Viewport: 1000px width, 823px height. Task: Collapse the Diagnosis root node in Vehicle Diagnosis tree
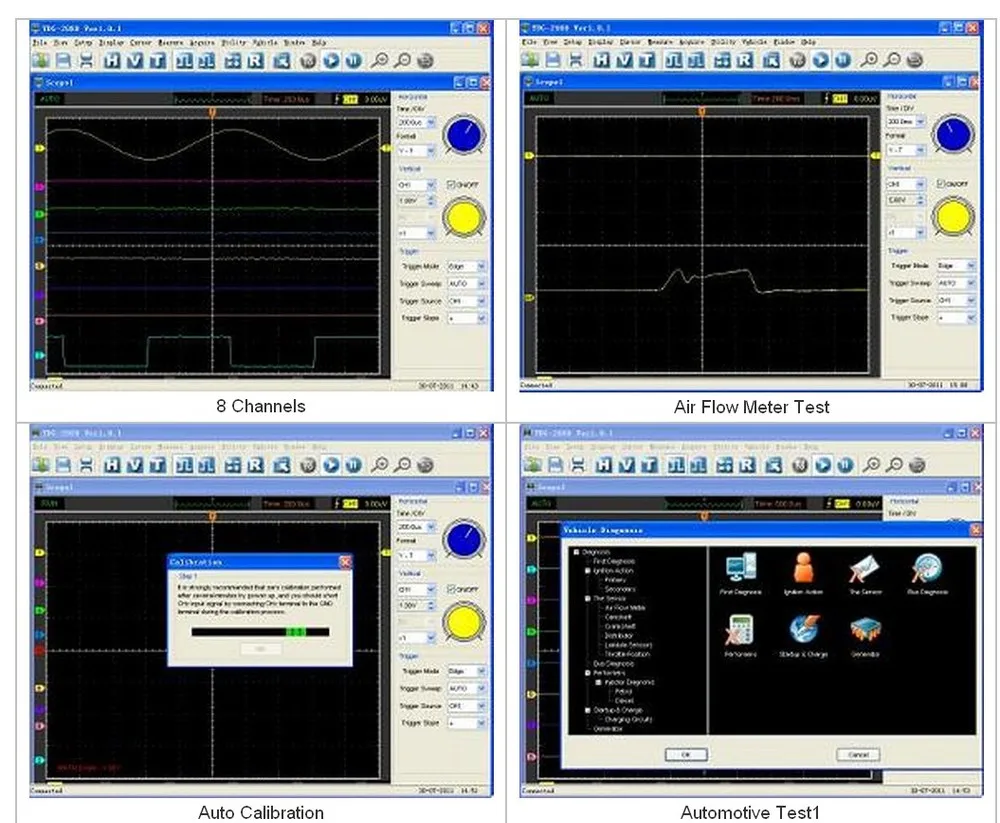click(x=577, y=552)
